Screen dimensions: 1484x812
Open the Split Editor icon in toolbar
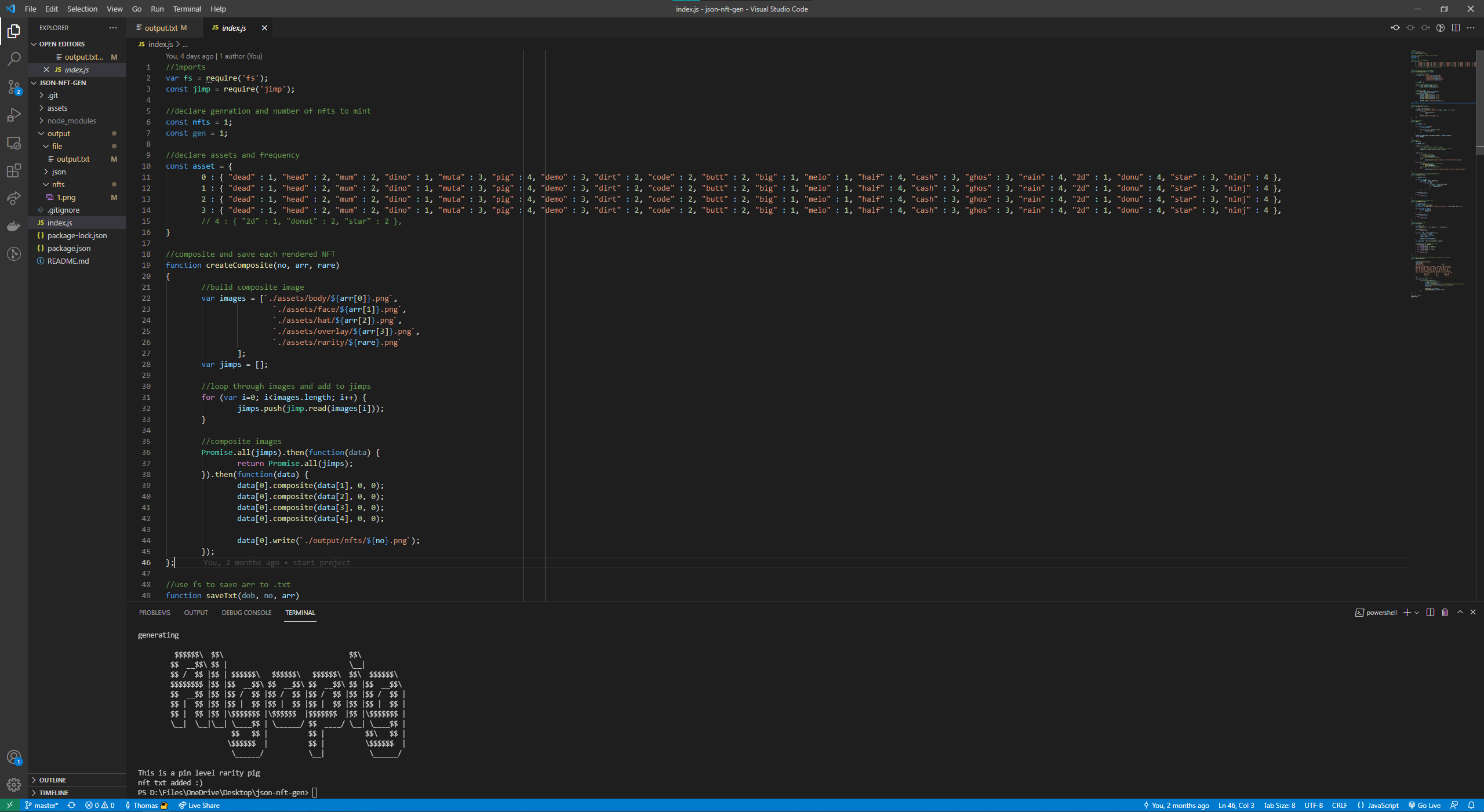point(1456,27)
